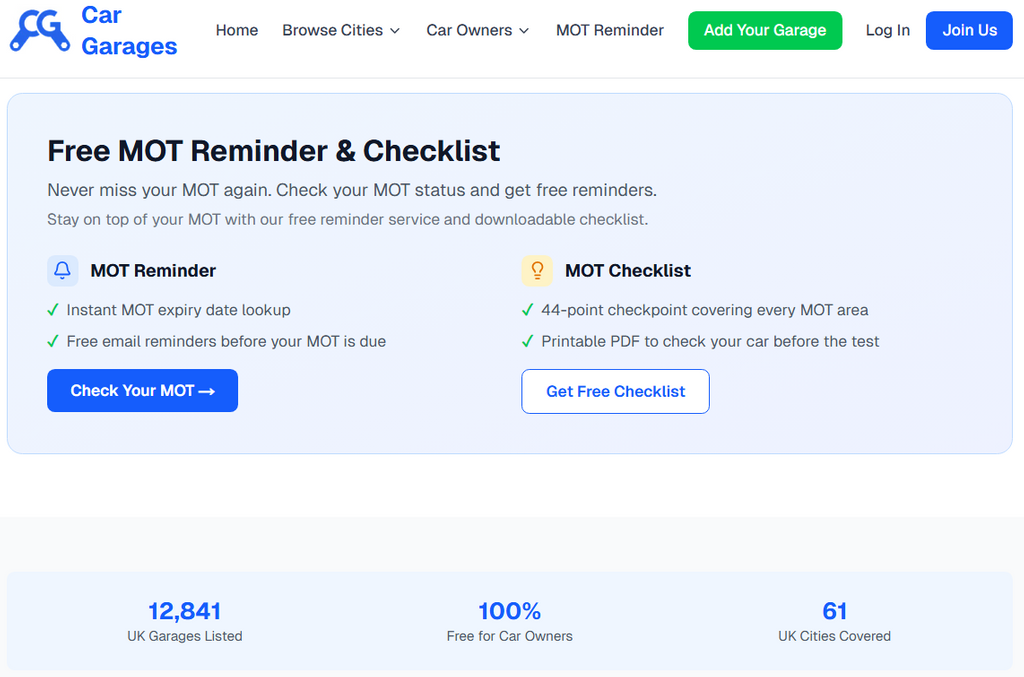Click the lightbulb icon beside MOT Checklist

tap(537, 271)
